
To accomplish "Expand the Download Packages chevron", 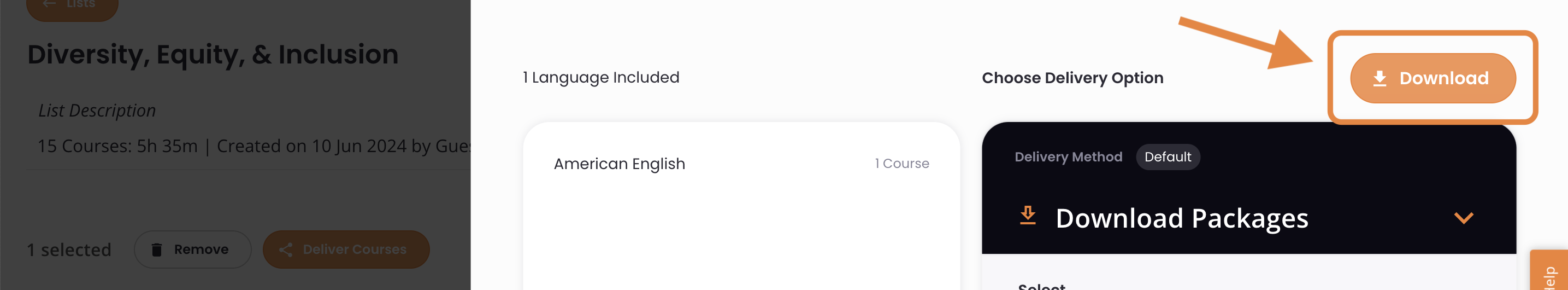I will pos(1463,218).
